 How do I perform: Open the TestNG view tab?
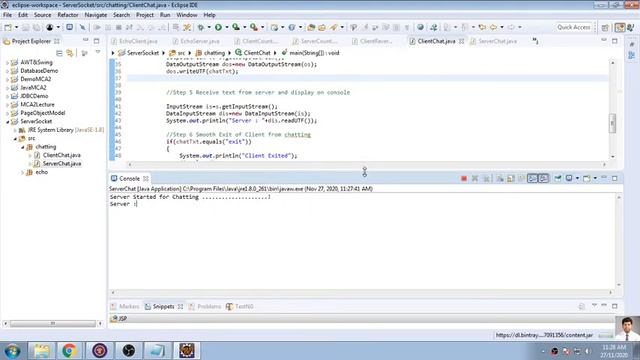[x=240, y=307]
